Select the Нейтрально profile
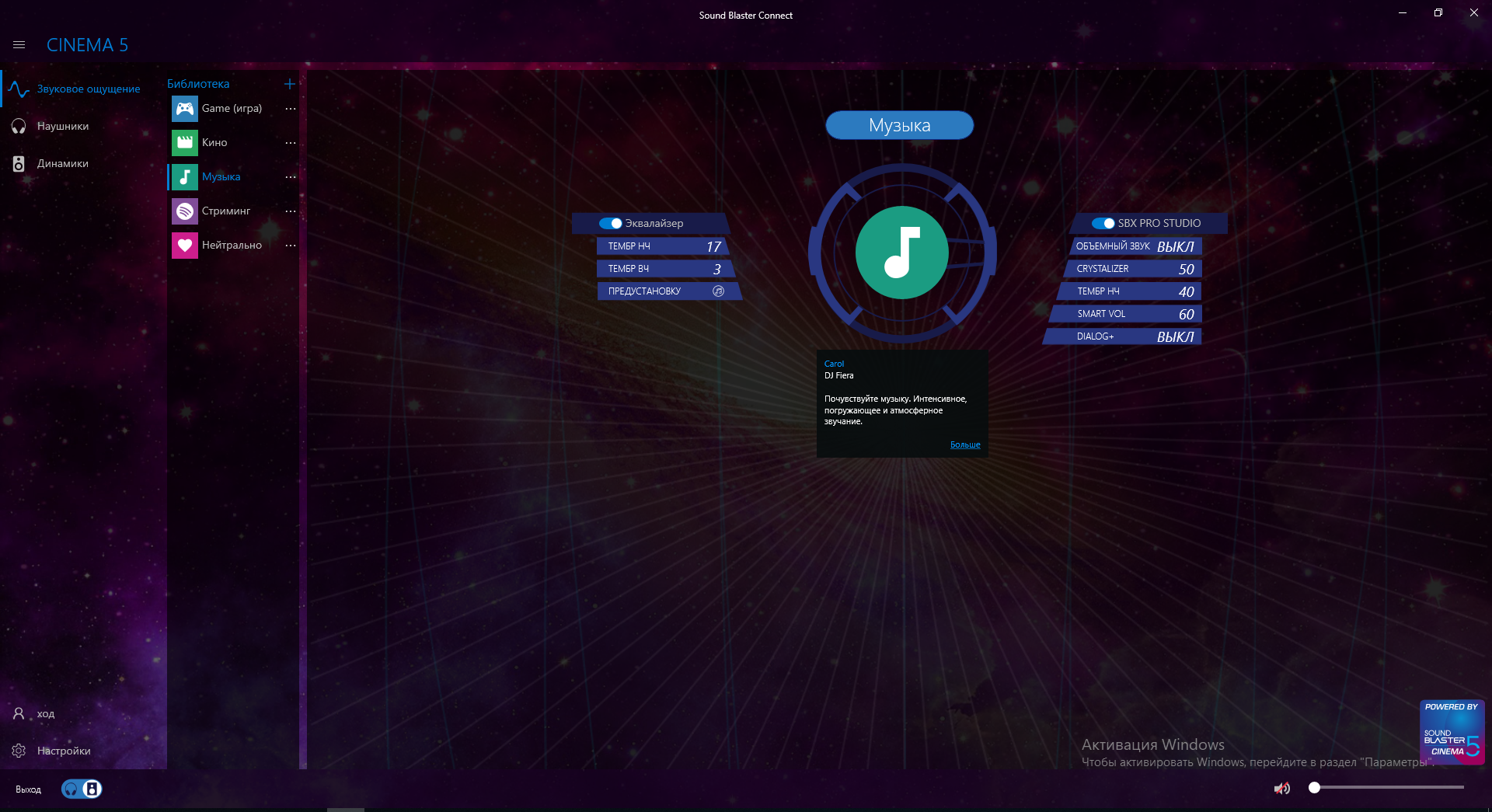1492x812 pixels. [x=232, y=246]
